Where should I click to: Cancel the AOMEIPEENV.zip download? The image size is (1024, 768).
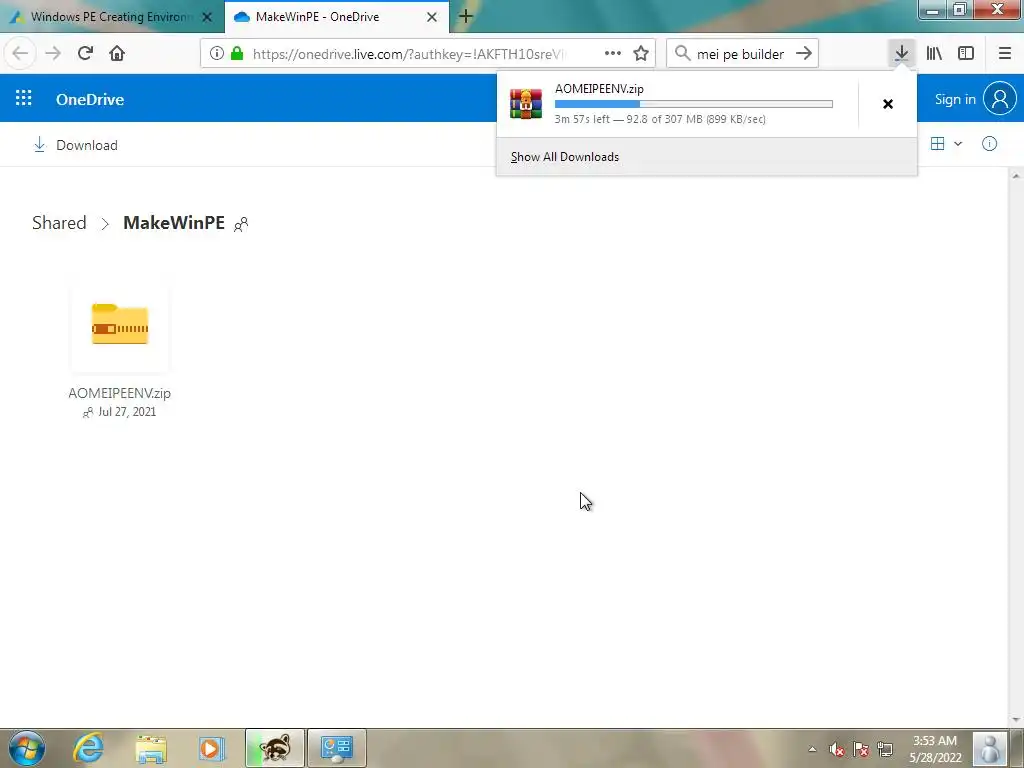click(x=888, y=104)
